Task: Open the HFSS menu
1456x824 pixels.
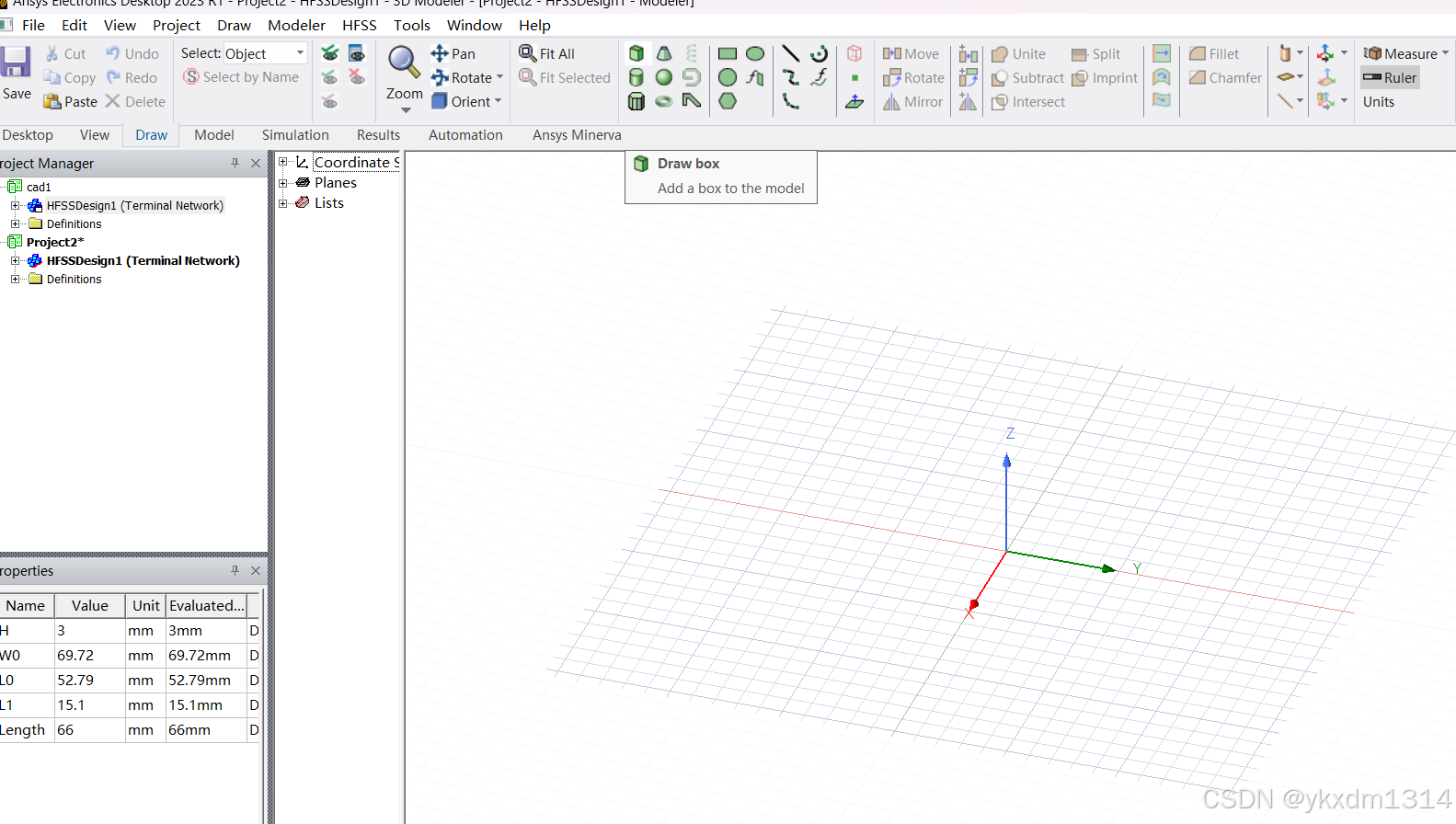Action: 360,25
